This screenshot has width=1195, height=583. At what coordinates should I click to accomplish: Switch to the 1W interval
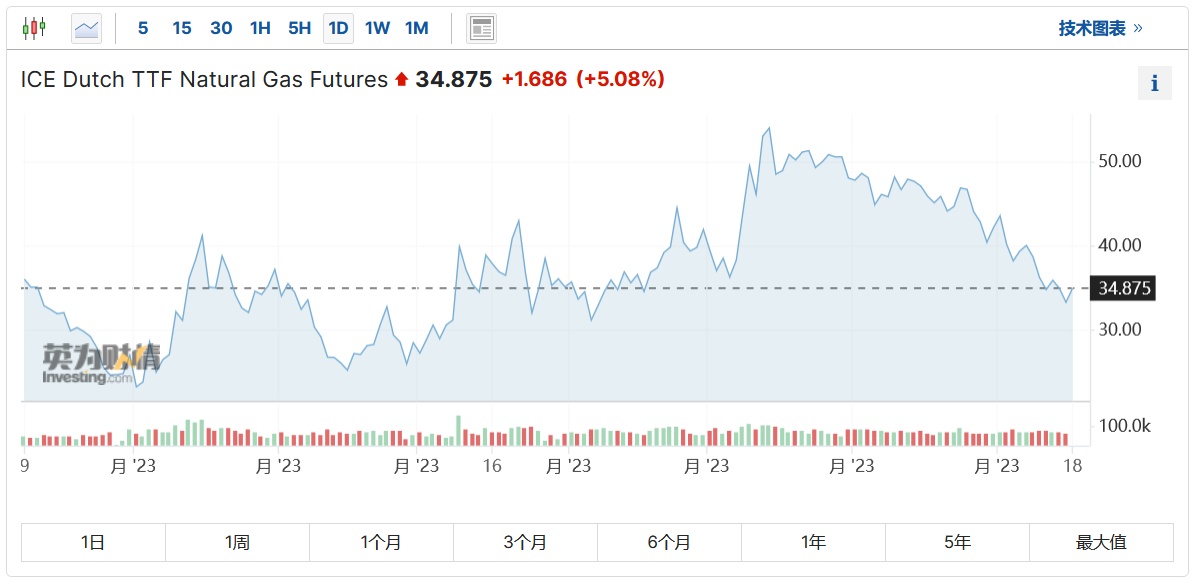[377, 28]
